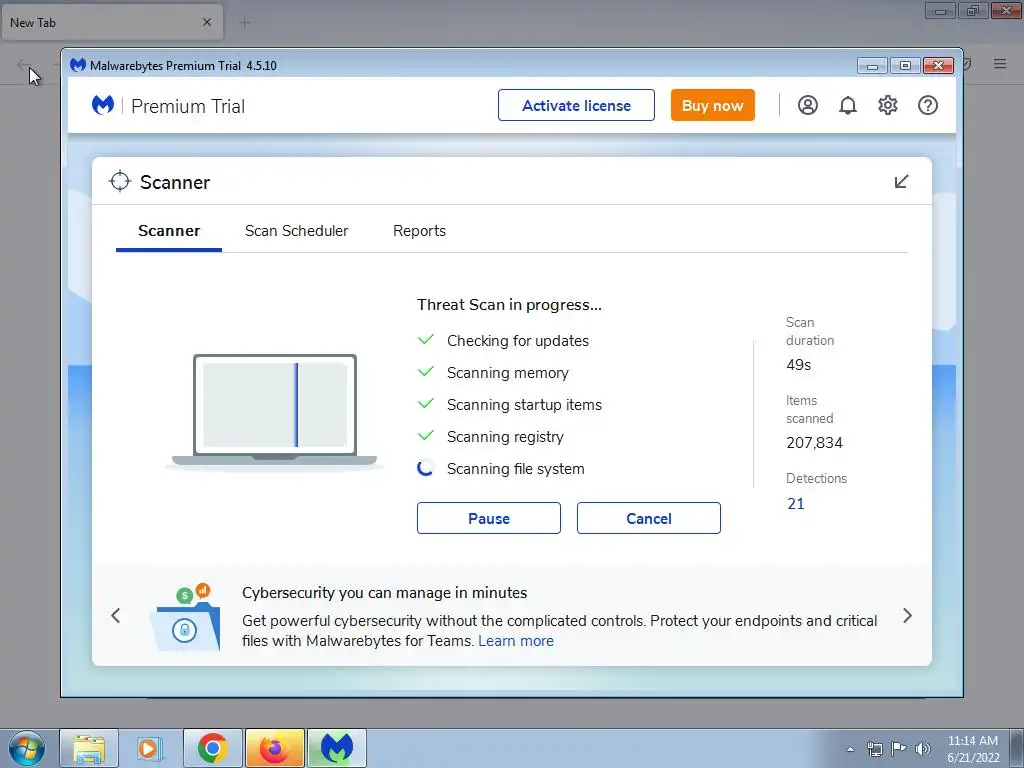Maximize the Malwarebytes window
The image size is (1024, 768).
pos(905,65)
